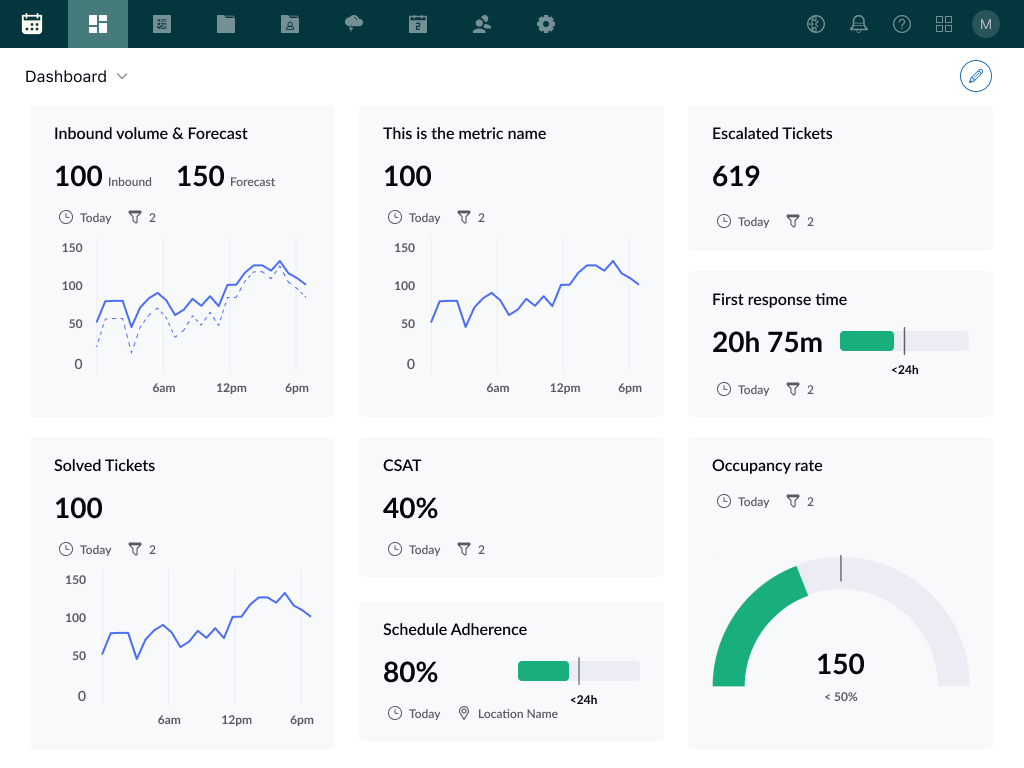Open the task list icon in navbar

pyautogui.click(x=162, y=24)
